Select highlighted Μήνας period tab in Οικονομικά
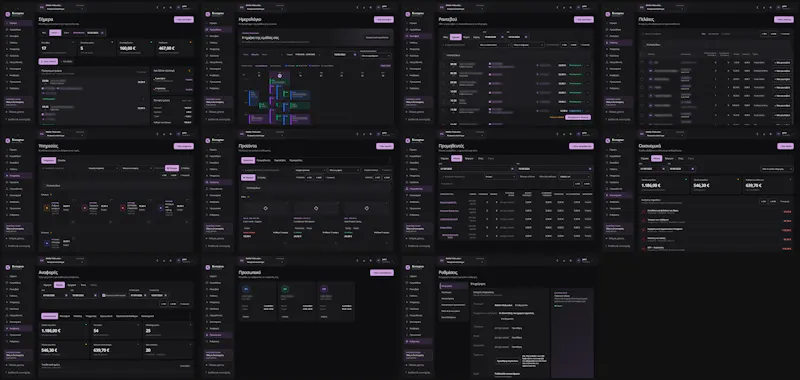The image size is (800, 380). tap(657, 159)
